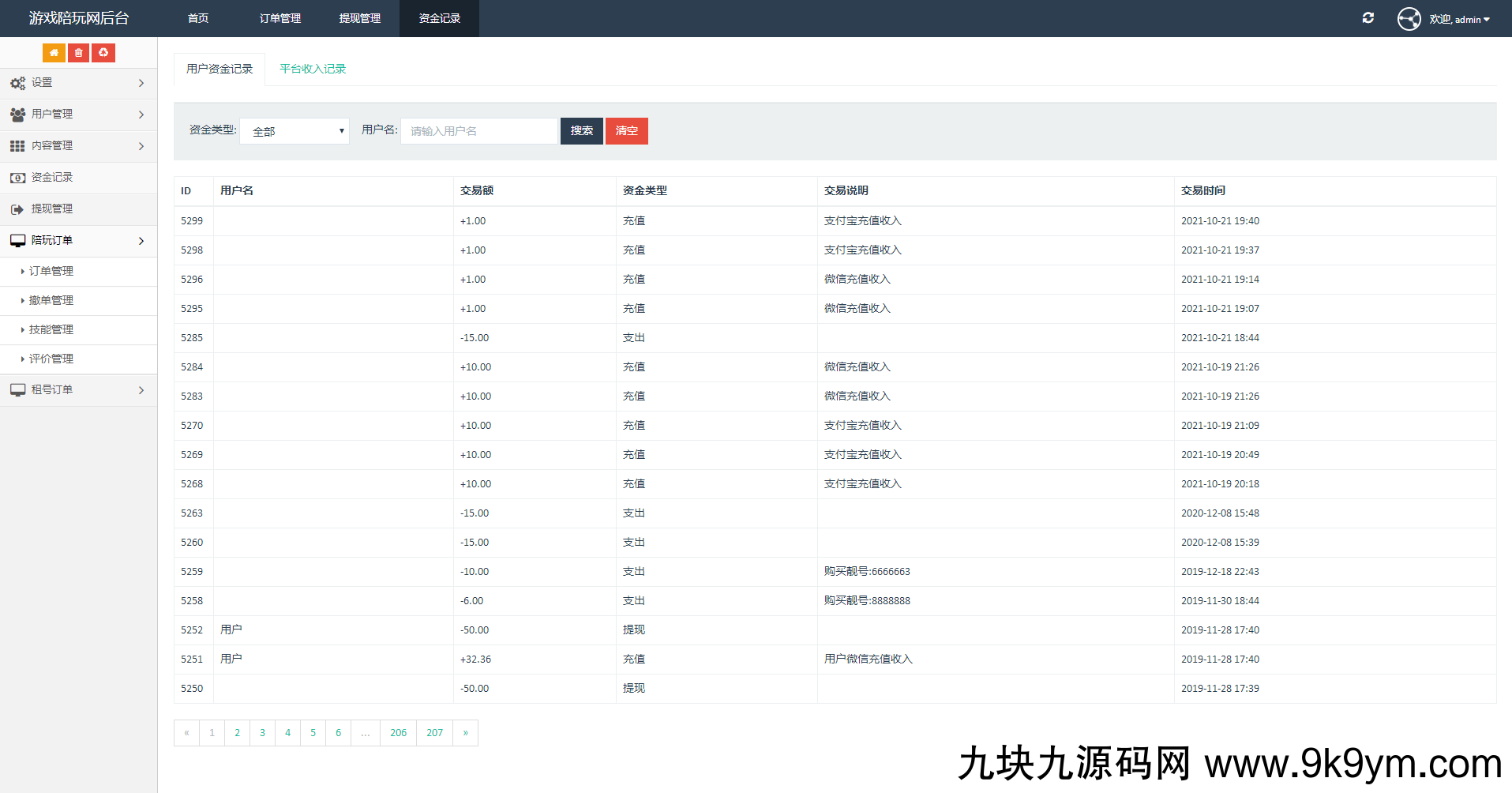The image size is (1512, 793).
Task: Click the red recycle icon button
Action: [103, 53]
